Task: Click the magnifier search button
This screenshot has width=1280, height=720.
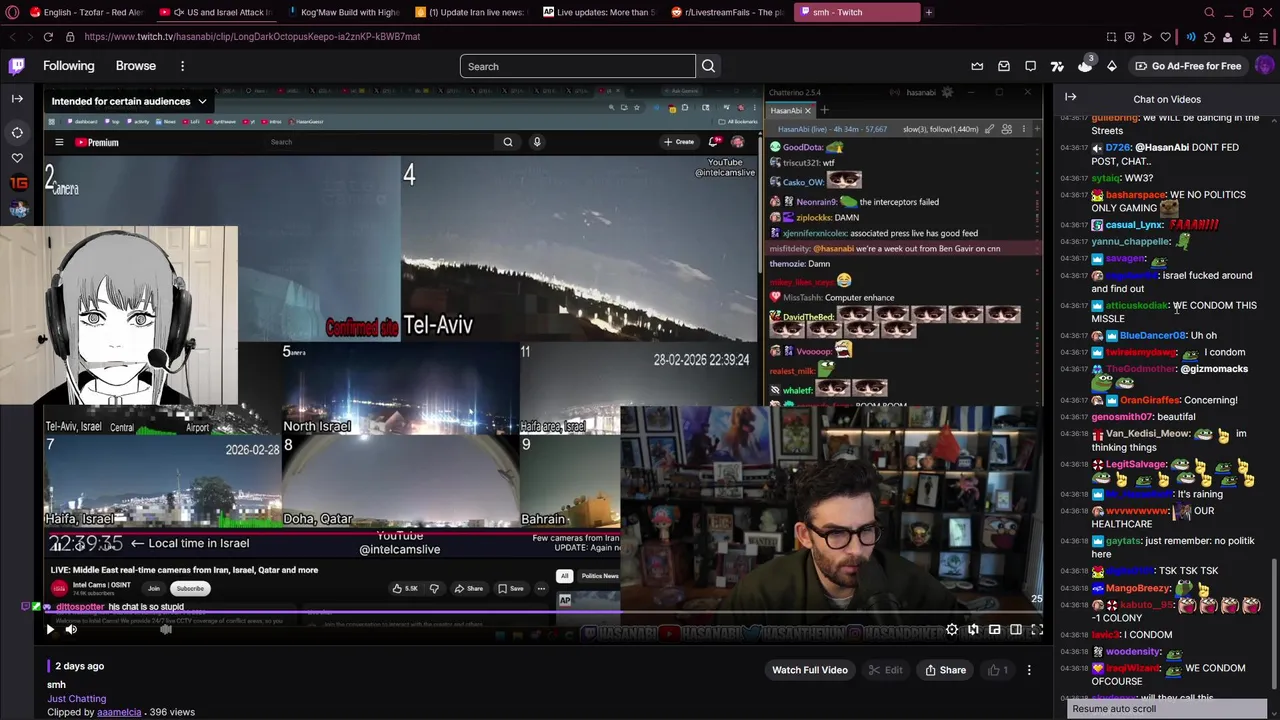Action: tap(708, 66)
